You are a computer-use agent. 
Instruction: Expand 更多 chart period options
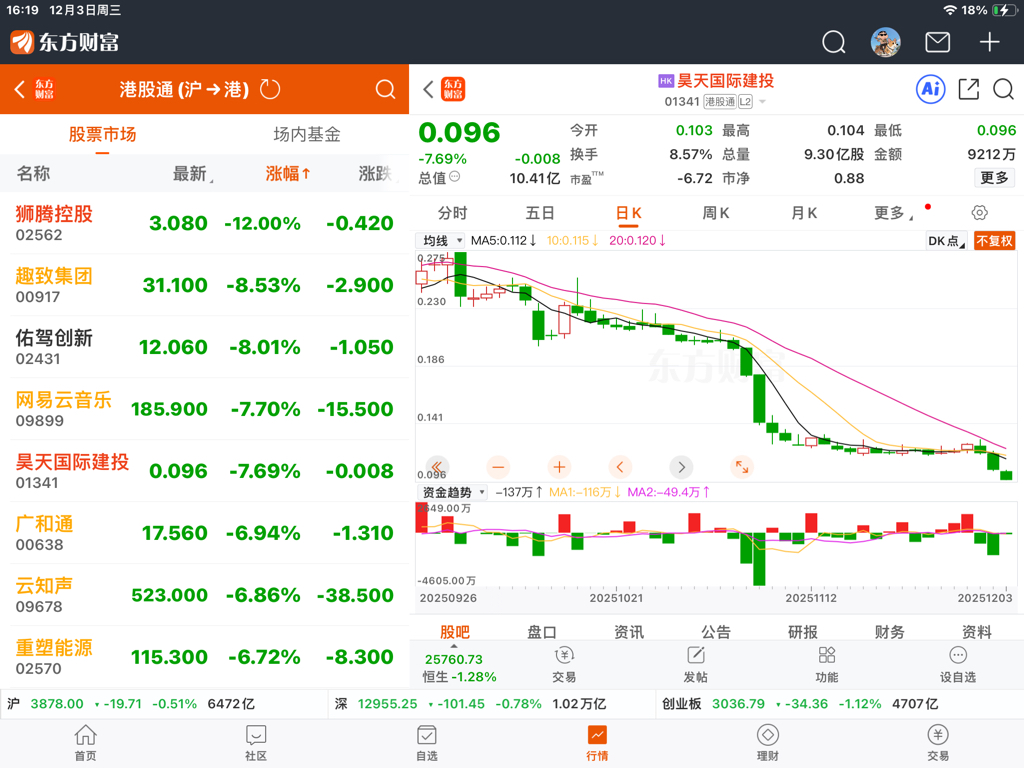pos(893,213)
